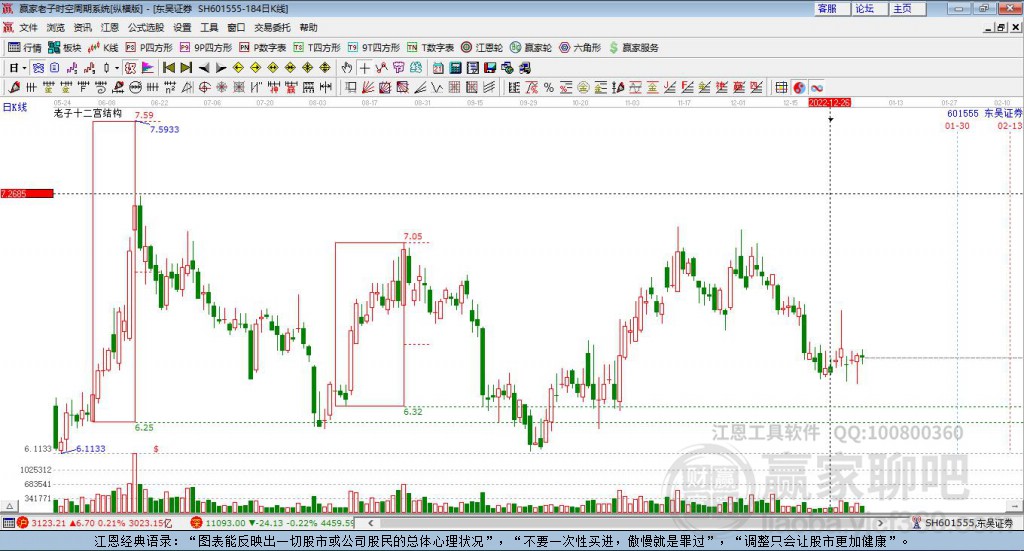1024x551 pixels.
Task: Select the percent % tool
Action: (x=549, y=87)
